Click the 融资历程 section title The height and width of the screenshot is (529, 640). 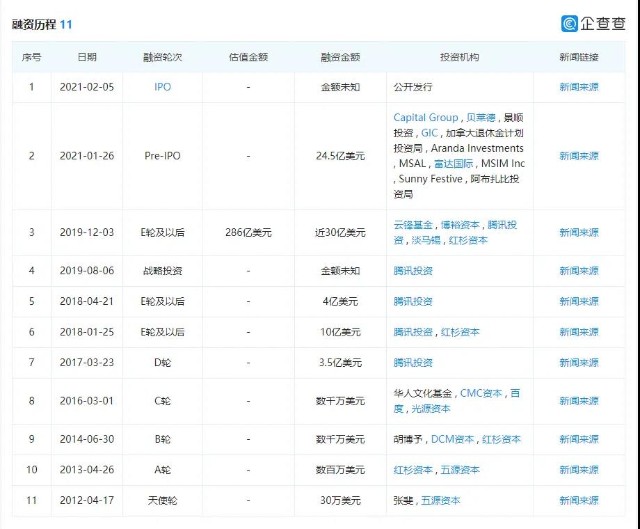(x=34, y=24)
